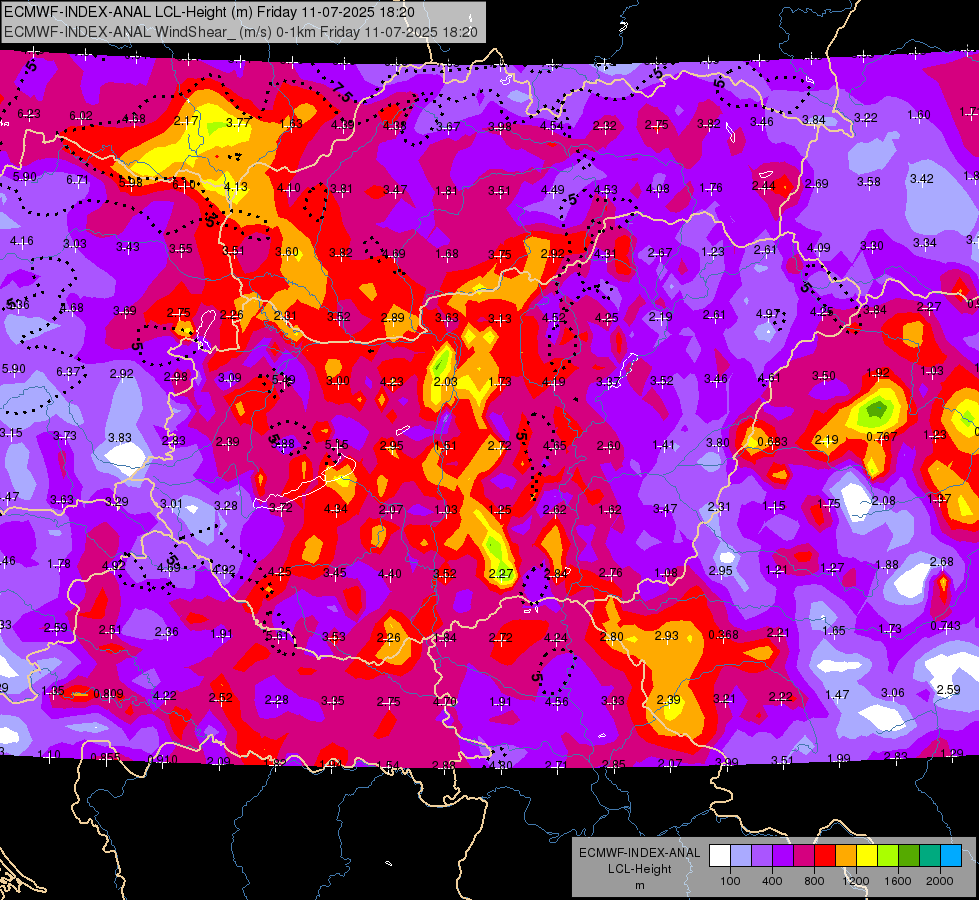Click the wind shear value 6.37
This screenshot has width=979, height=900.
click(x=68, y=372)
